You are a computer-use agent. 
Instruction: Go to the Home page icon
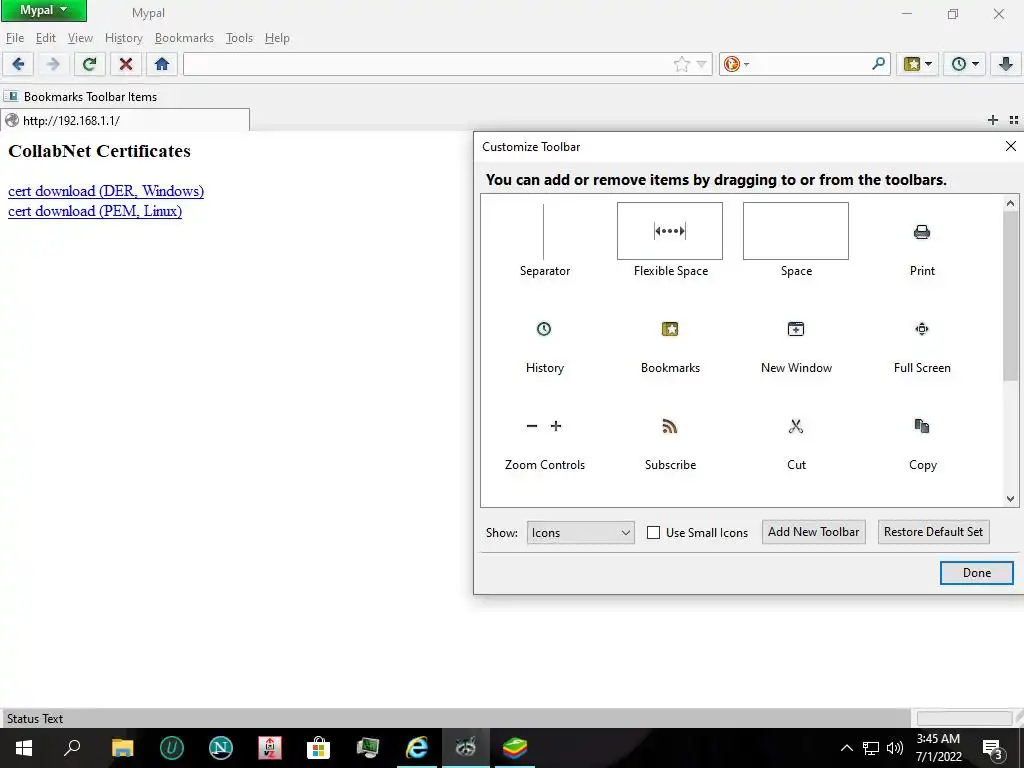[162, 64]
